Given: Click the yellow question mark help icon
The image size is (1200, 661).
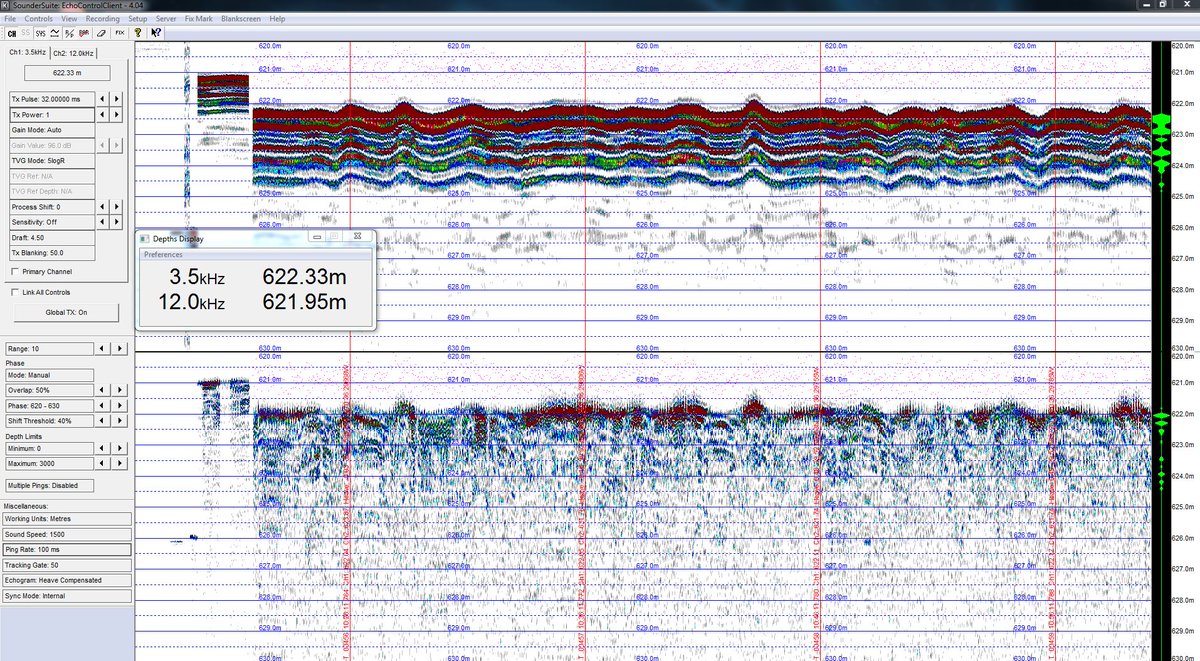Looking at the screenshot, I should point(139,32).
